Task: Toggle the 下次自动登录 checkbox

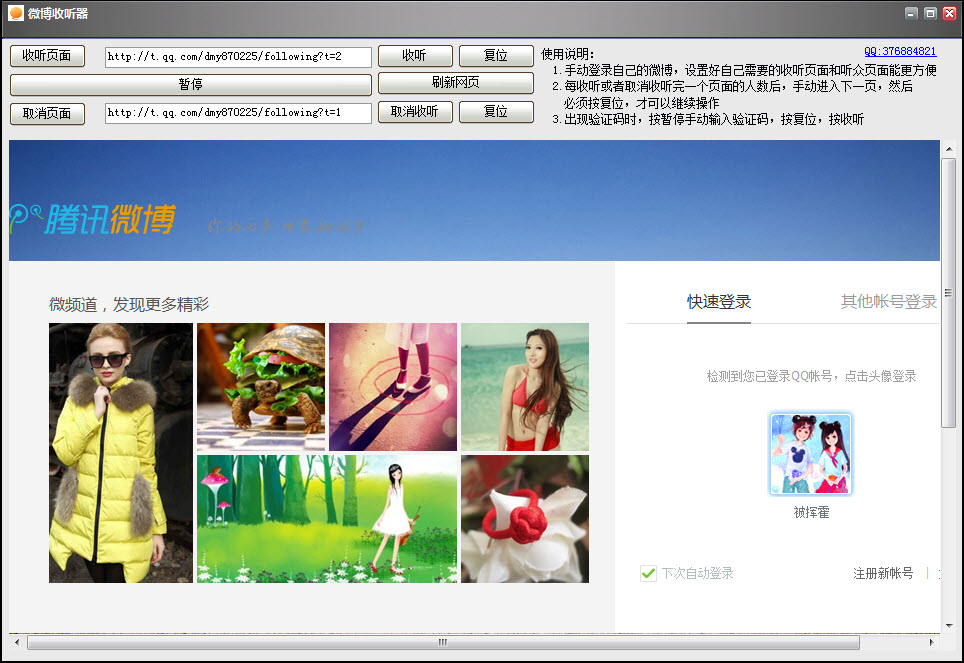Action: [x=648, y=574]
